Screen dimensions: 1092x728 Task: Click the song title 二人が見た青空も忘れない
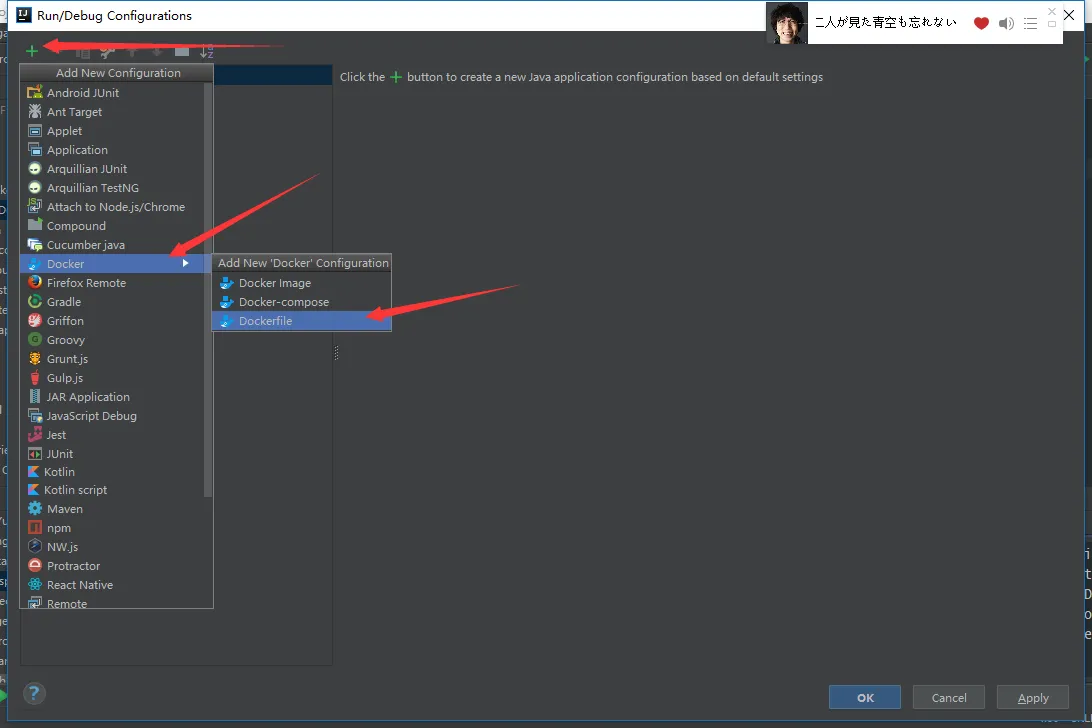coord(886,22)
